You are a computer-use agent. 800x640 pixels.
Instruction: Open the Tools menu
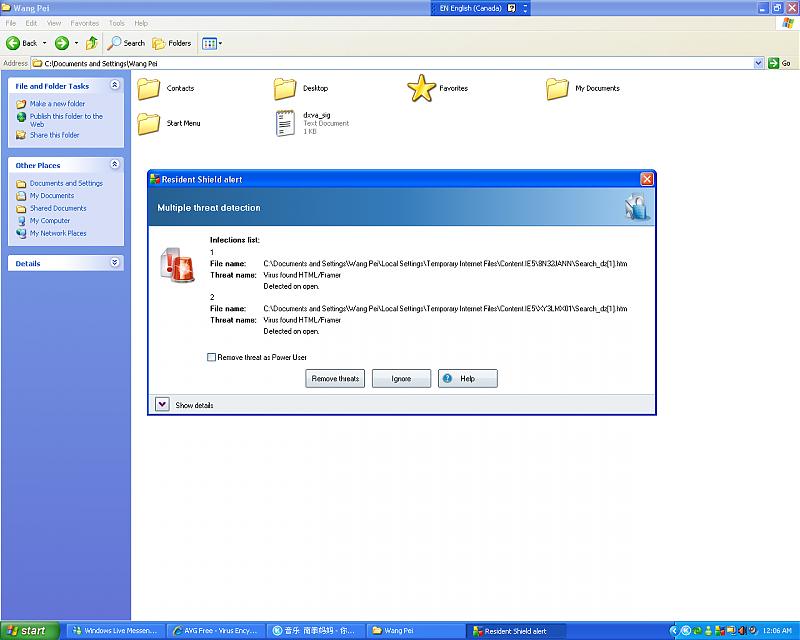pyautogui.click(x=117, y=23)
